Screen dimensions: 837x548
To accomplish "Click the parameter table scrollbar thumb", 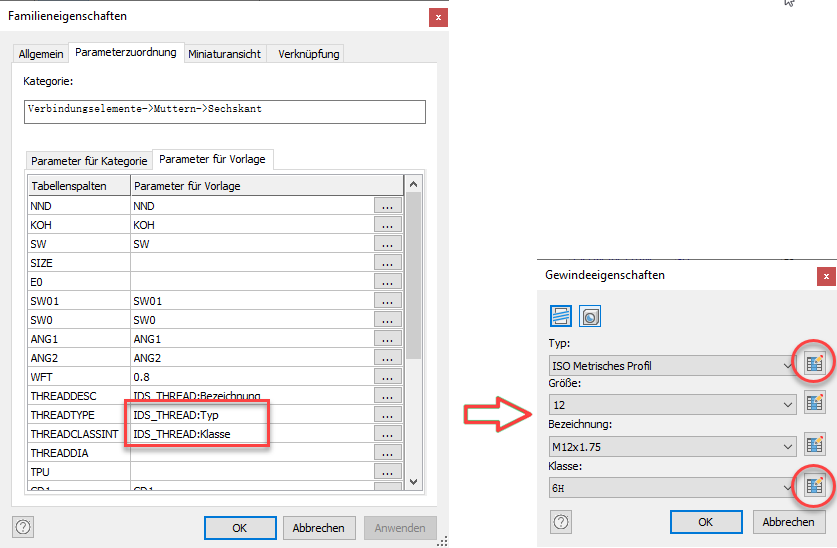I will [413, 275].
